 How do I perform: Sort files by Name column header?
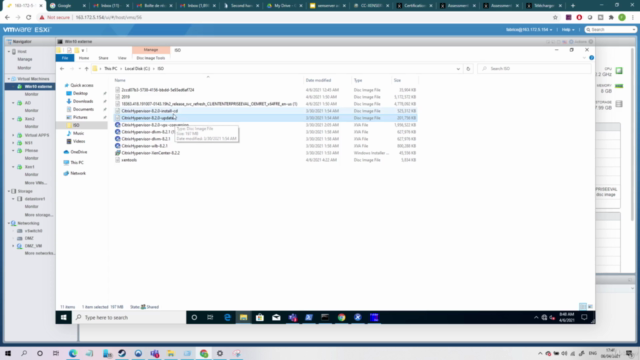point(120,80)
